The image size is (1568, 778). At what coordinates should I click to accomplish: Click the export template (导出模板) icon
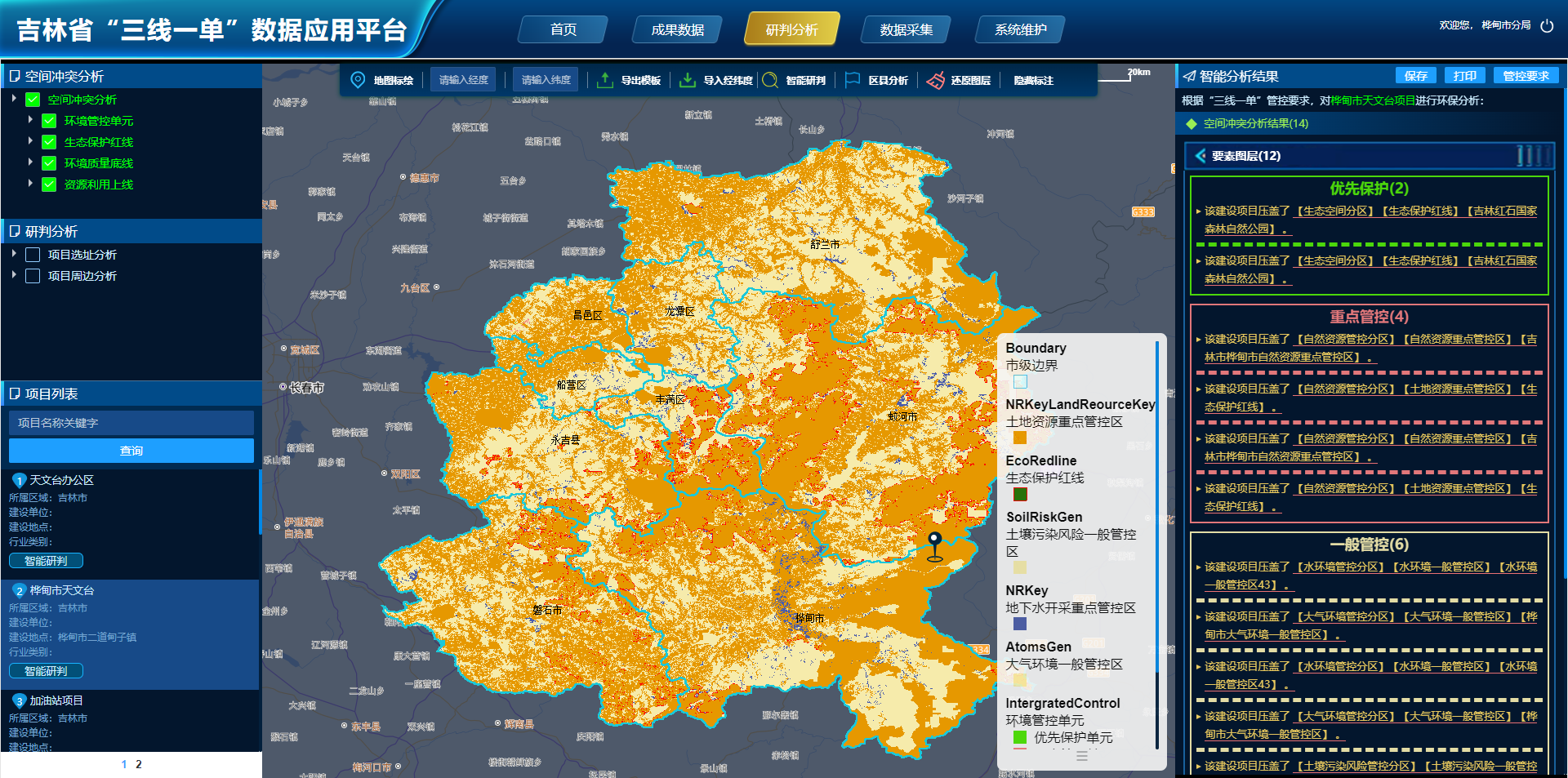tap(605, 80)
